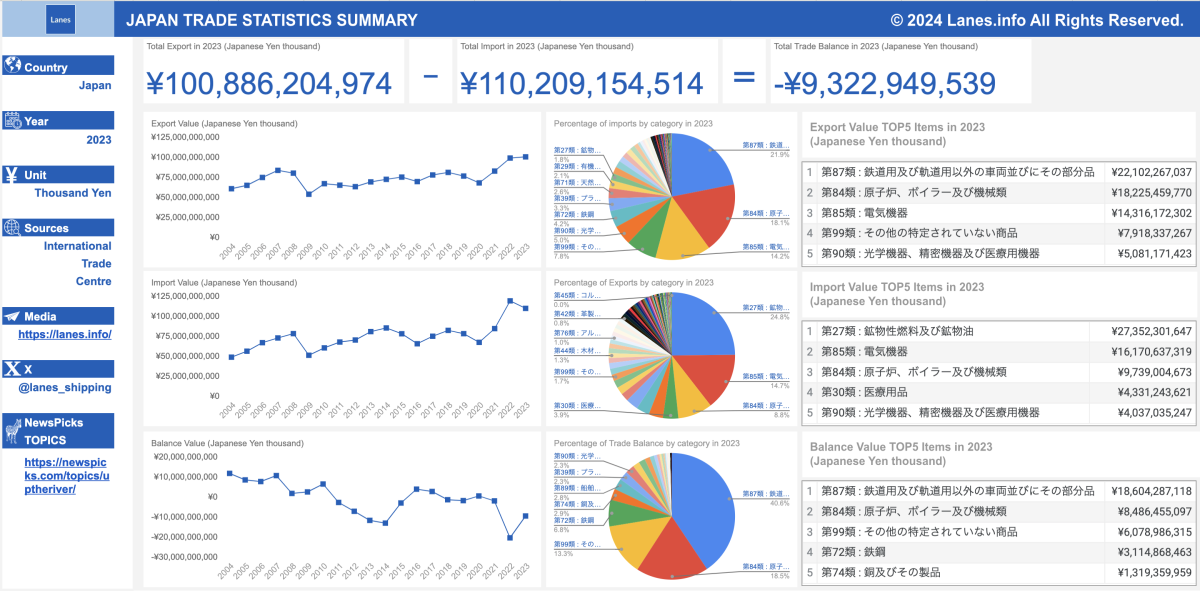Viewport: 1200px width, 591px height.
Task: Click the globe icon beside Country
Action: 13,65
